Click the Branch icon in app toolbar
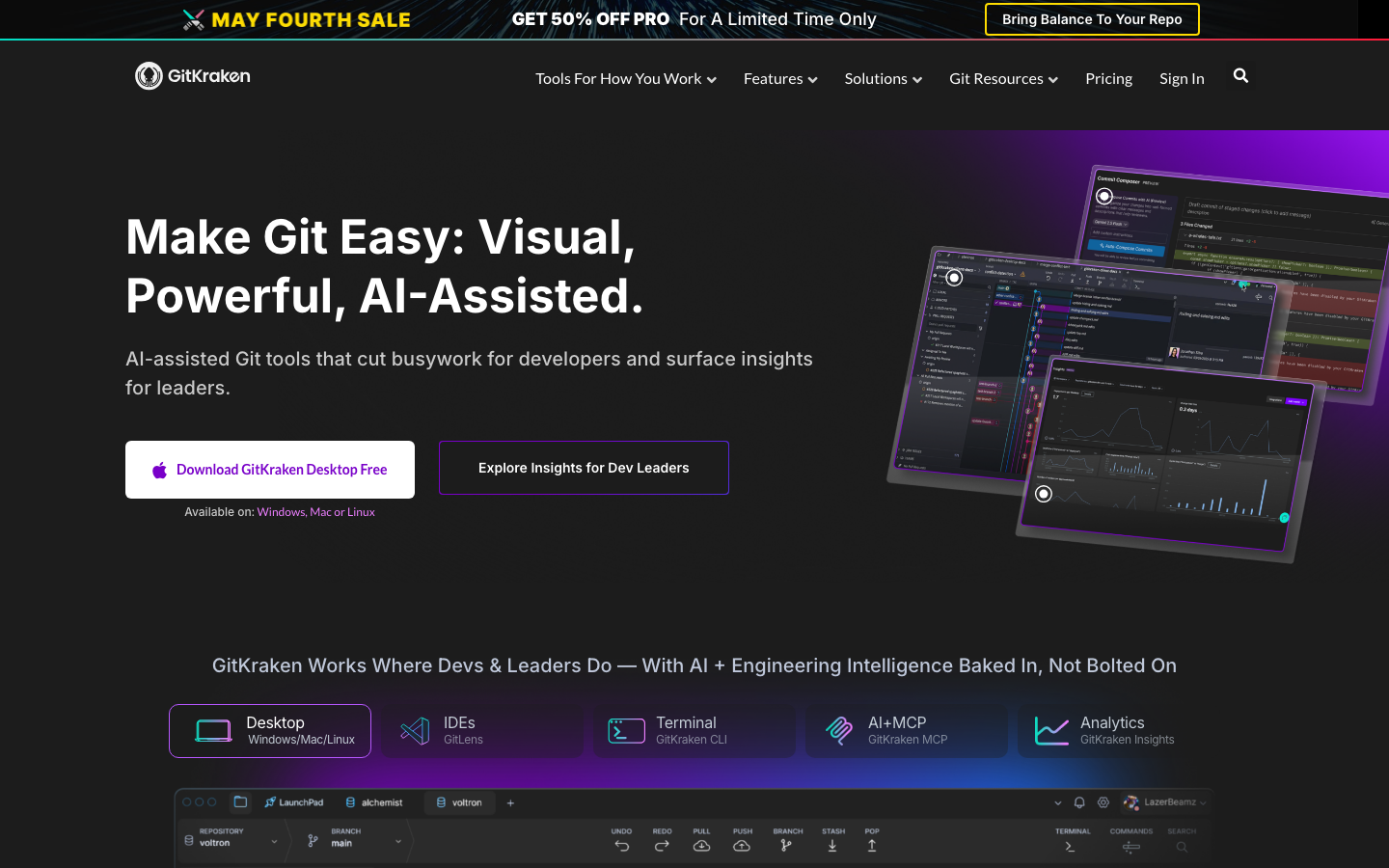Viewport: 1389px width, 868px height. pos(786,846)
